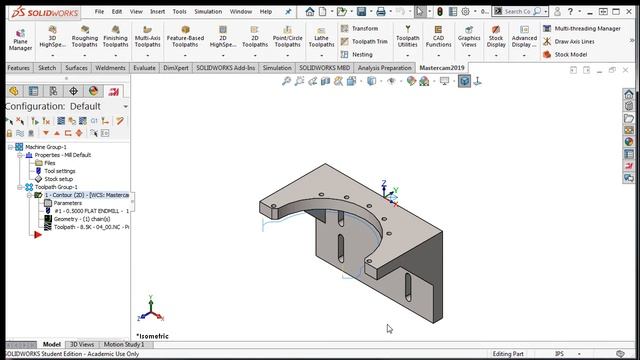Switch to the Motion Study 1 tab
Viewport: 640px width, 360px height.
[x=124, y=344]
